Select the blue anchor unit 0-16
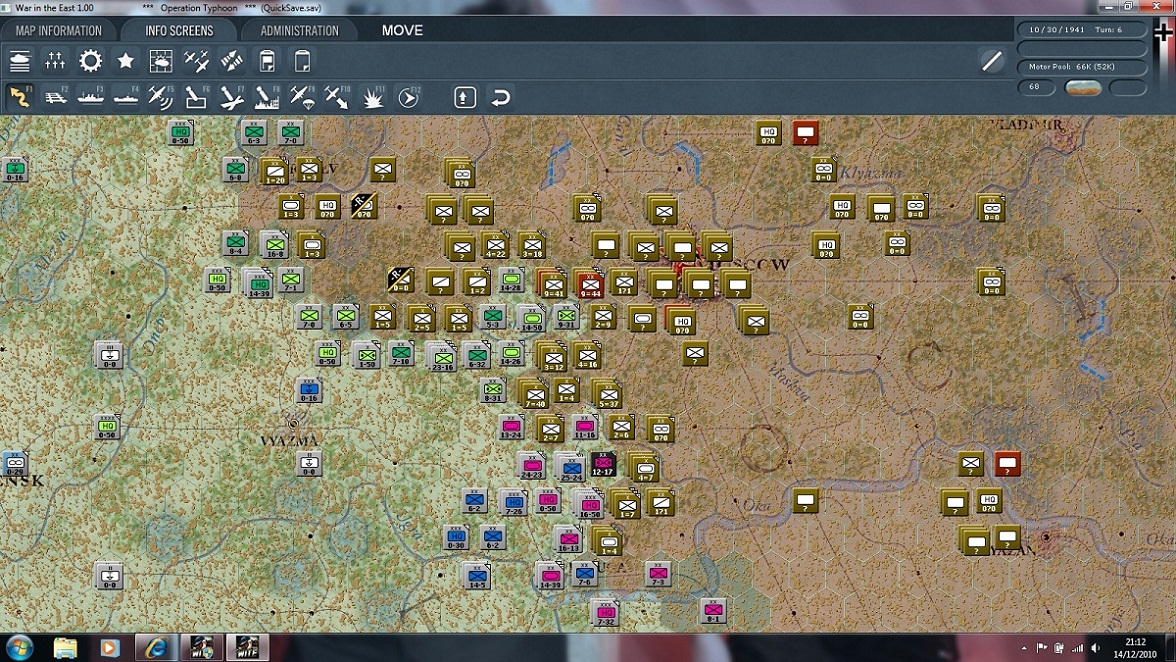Image resolution: width=1176 pixels, height=662 pixels. 309,389
